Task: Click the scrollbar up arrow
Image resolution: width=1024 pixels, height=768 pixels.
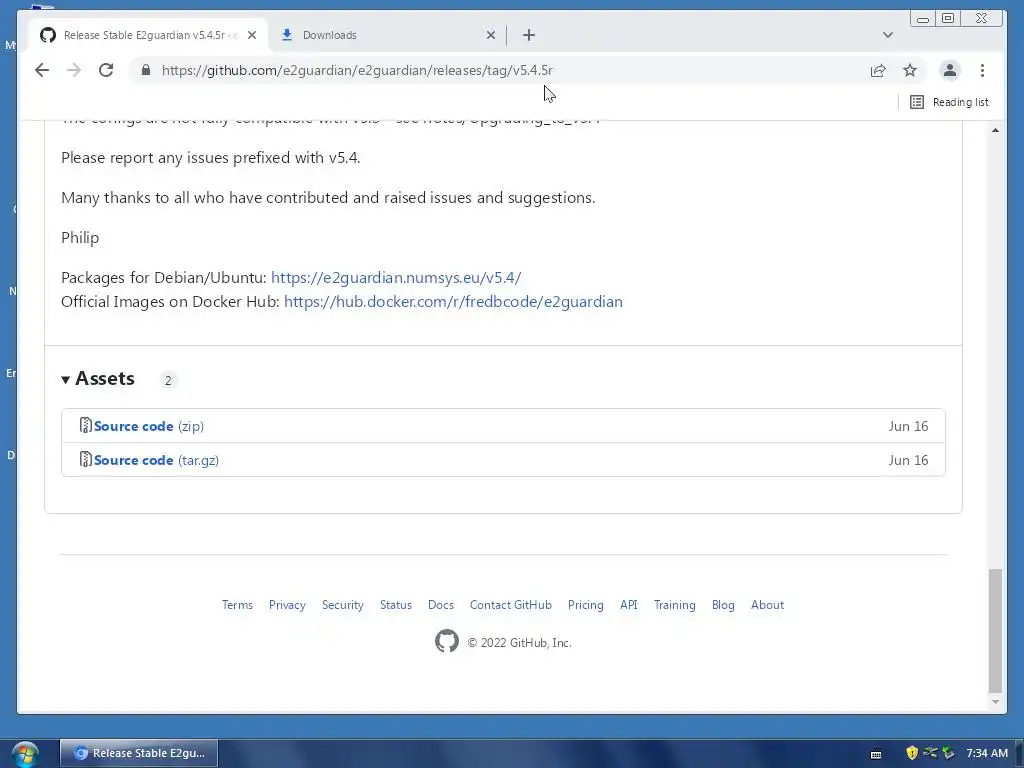Action: [995, 131]
